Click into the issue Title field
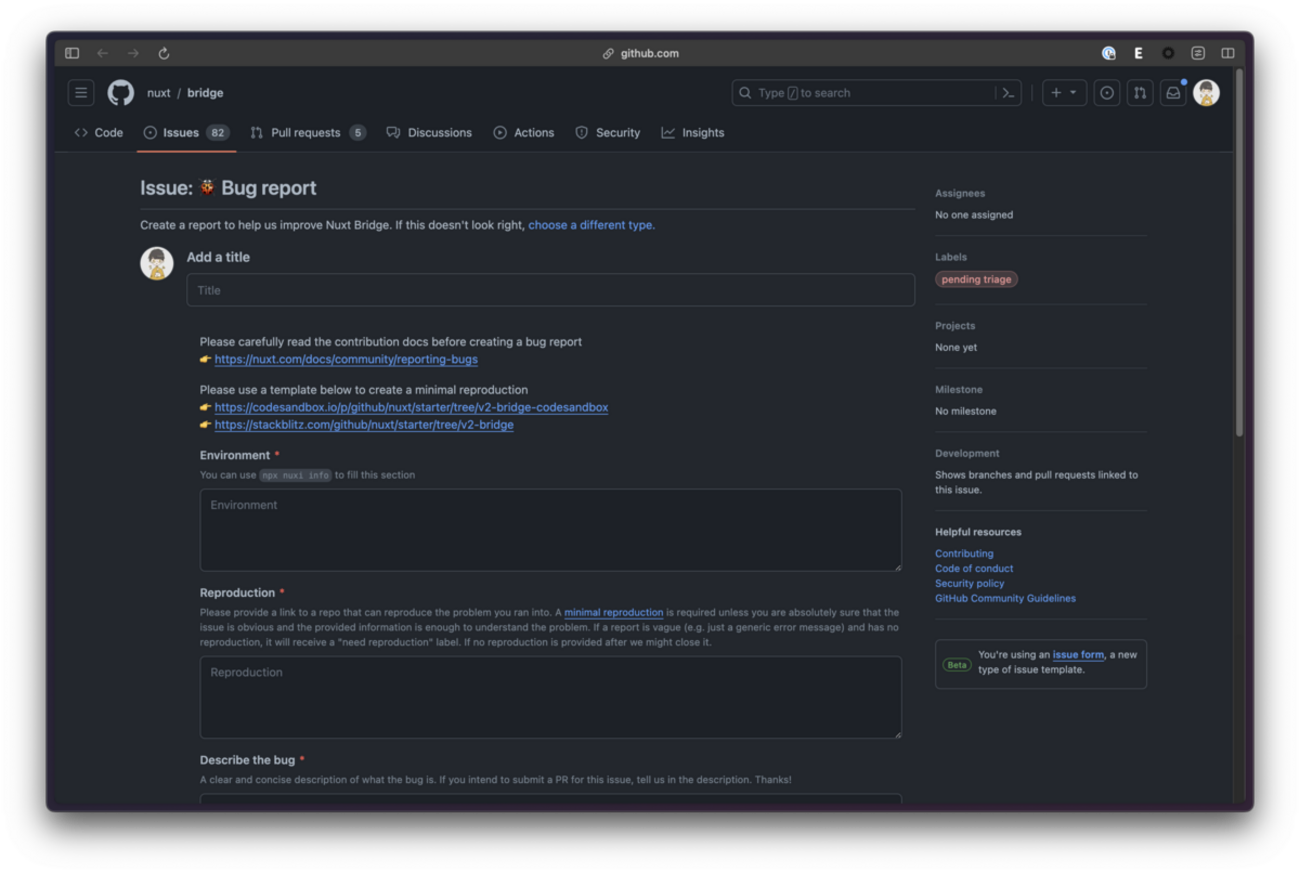This screenshot has height=873, width=1300. (550, 290)
